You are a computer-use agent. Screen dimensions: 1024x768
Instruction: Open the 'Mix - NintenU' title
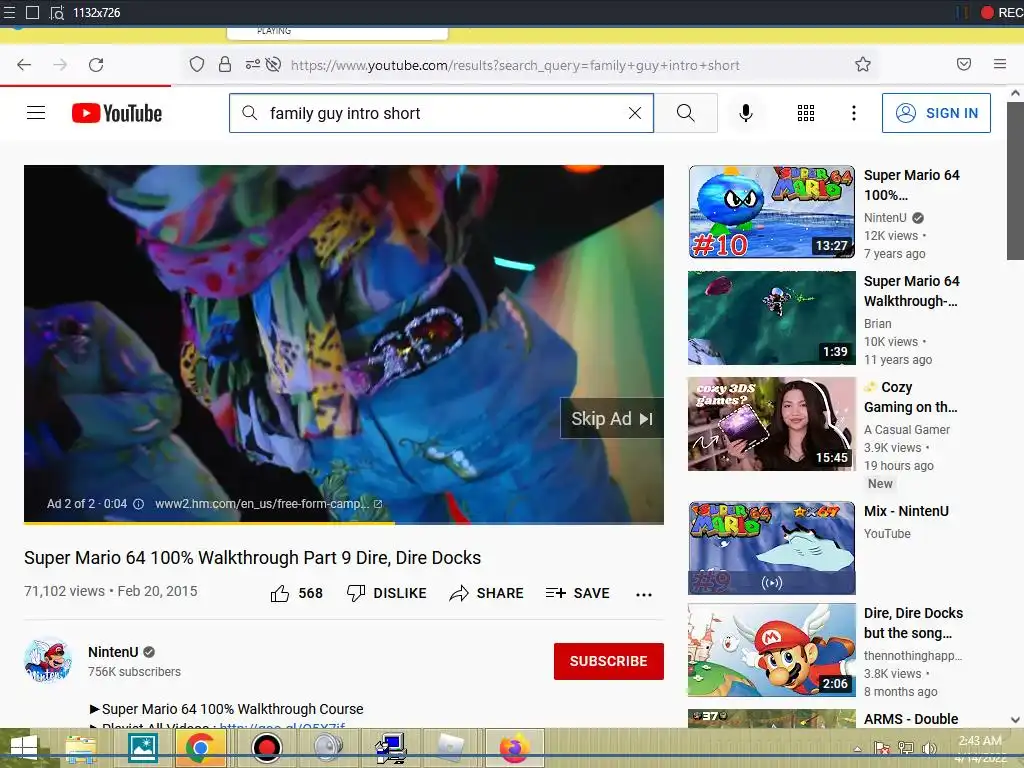tap(906, 511)
